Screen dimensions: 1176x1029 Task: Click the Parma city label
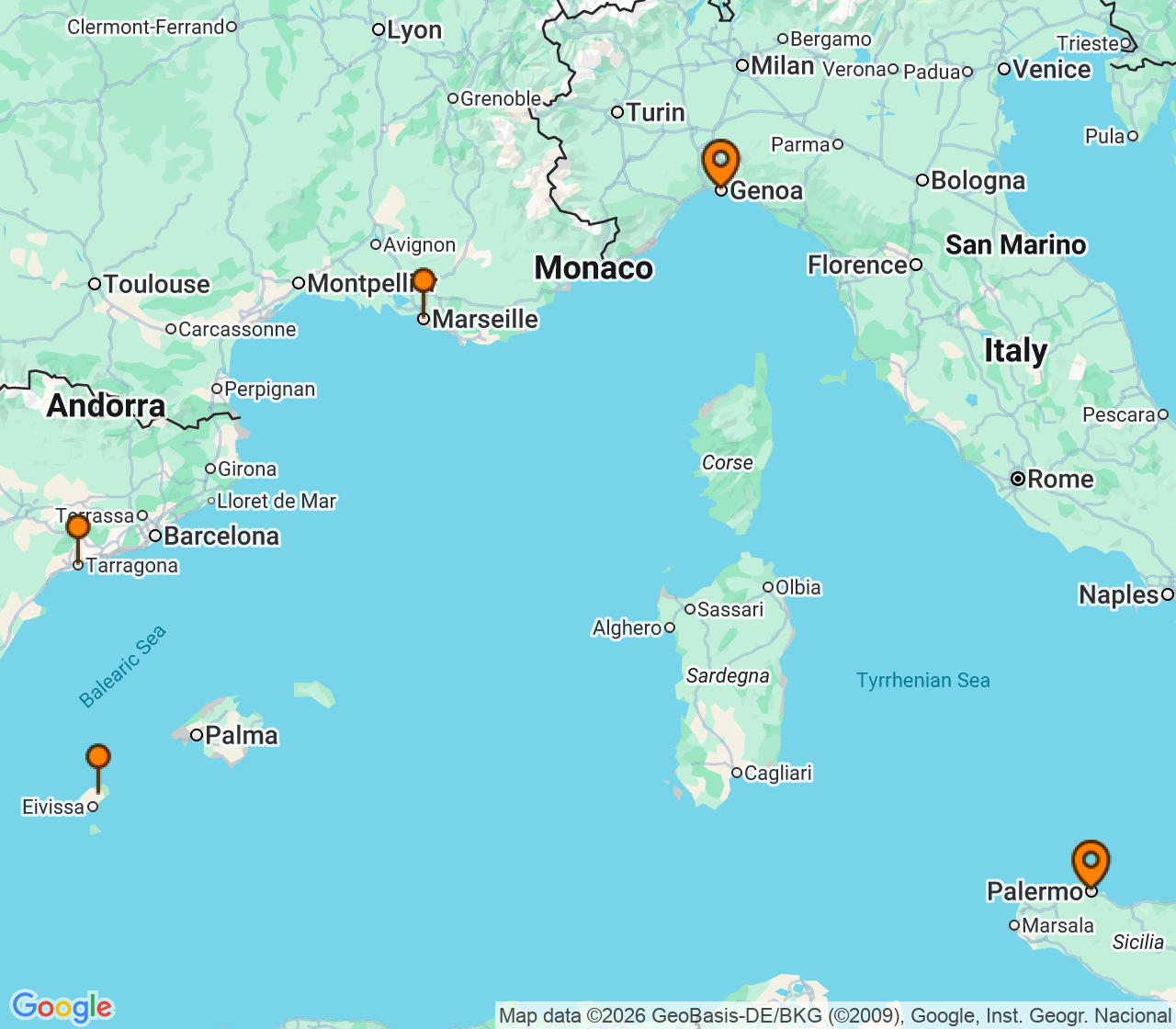pos(800,144)
